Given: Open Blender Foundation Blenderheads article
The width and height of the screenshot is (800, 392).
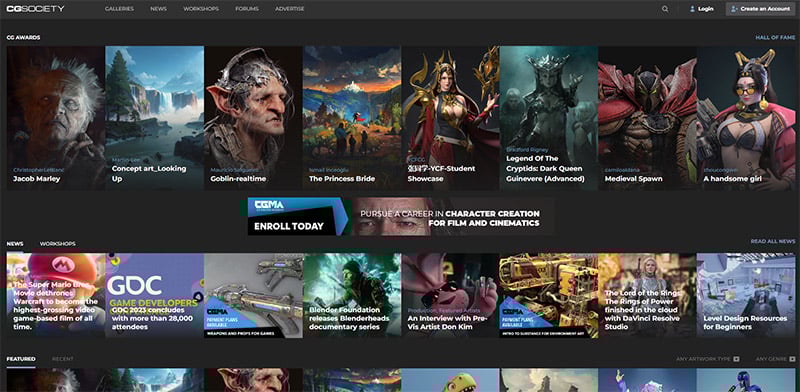Looking at the screenshot, I should 352,296.
